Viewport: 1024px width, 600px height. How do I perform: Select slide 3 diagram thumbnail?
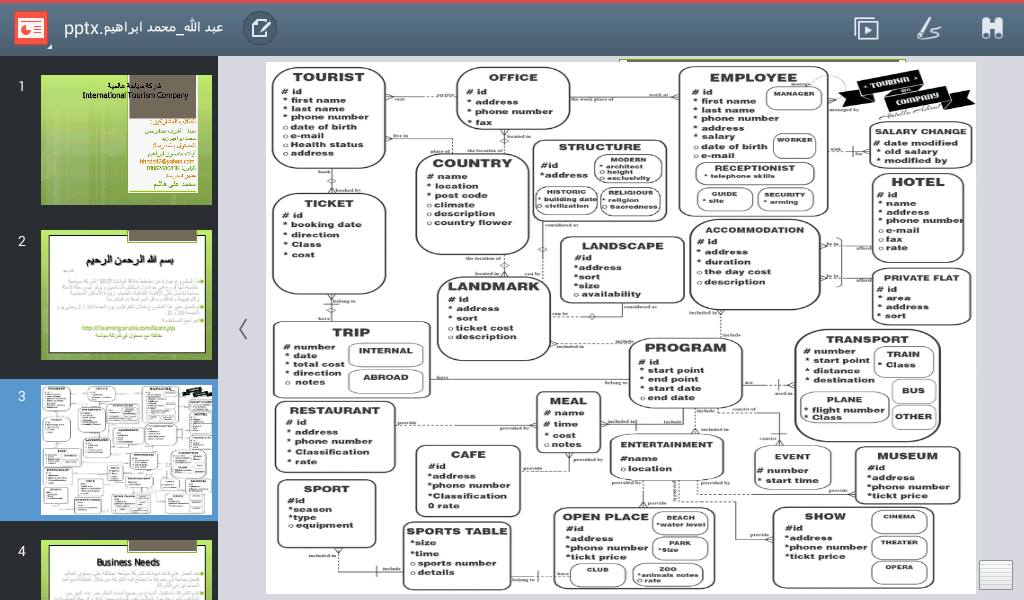click(x=126, y=450)
